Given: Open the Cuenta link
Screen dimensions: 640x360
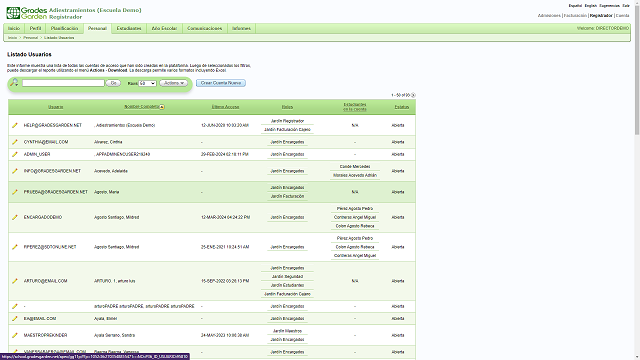Looking at the screenshot, I should [x=622, y=16].
